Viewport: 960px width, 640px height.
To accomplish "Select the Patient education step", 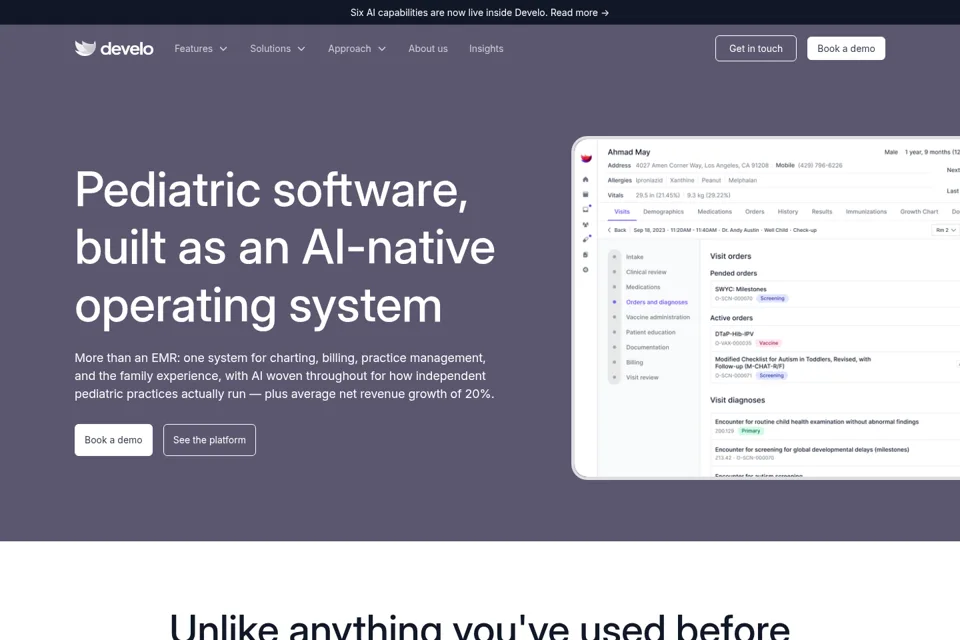I will point(650,333).
